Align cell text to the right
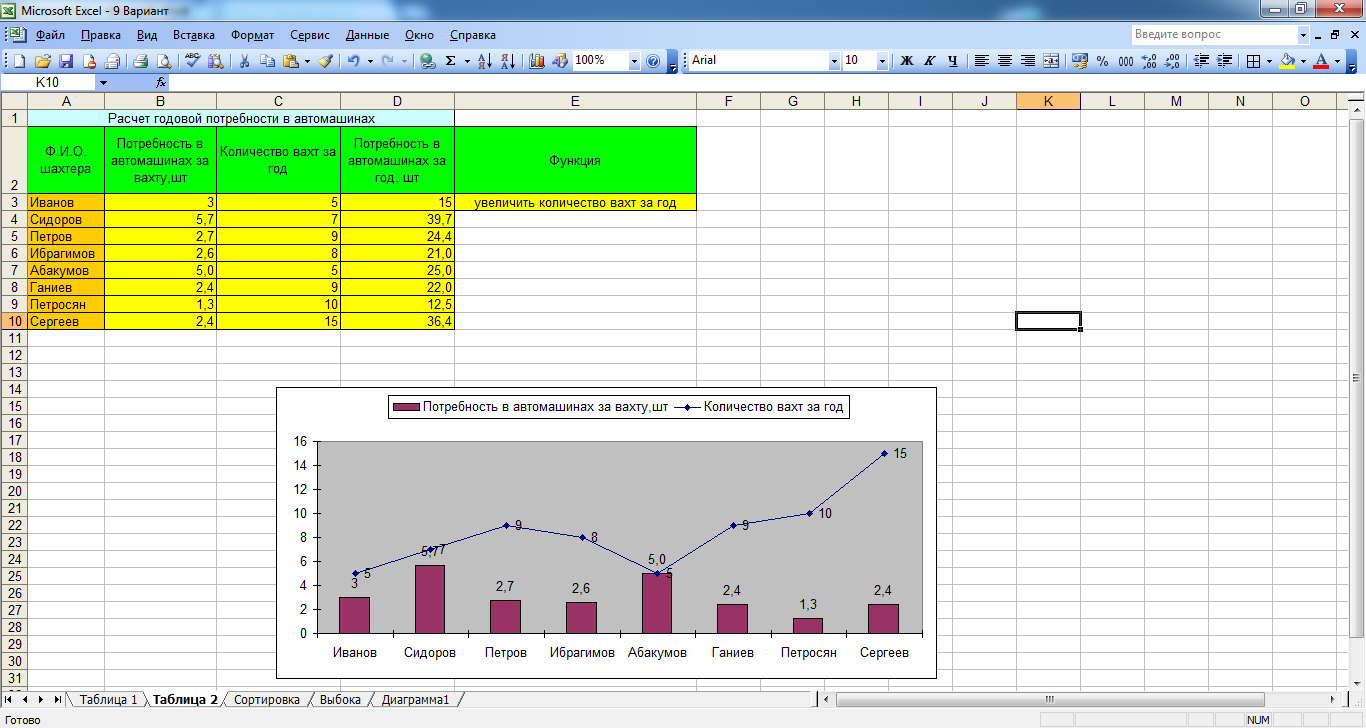The width and height of the screenshot is (1366, 728). click(1028, 61)
